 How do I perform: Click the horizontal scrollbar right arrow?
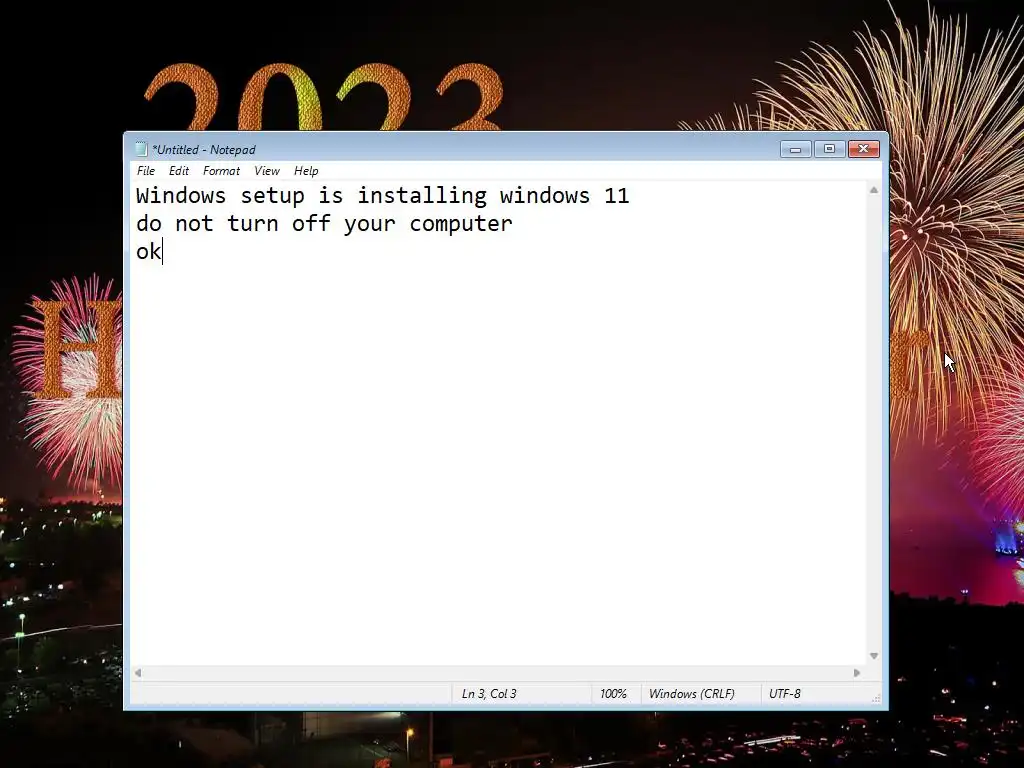(x=857, y=673)
